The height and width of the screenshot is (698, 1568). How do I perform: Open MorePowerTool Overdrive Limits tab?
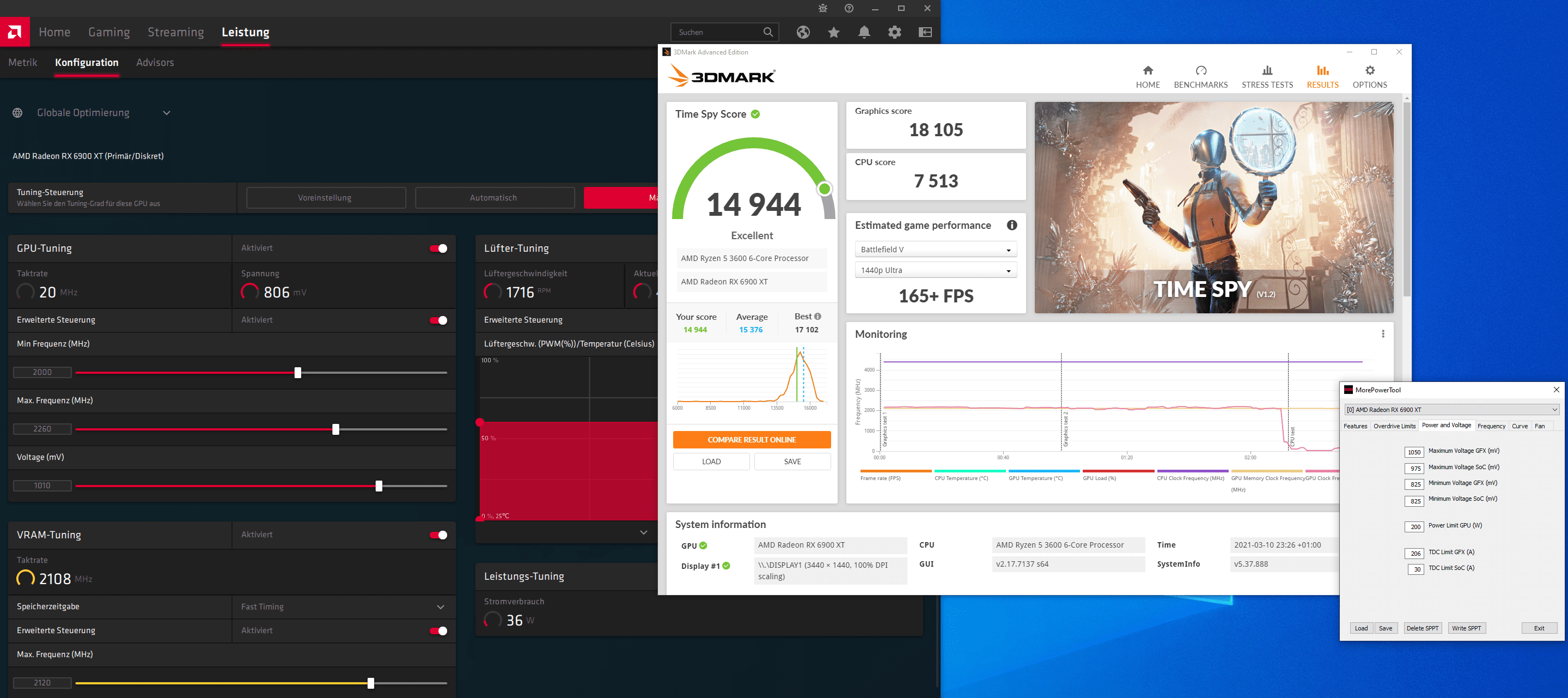tap(1394, 426)
